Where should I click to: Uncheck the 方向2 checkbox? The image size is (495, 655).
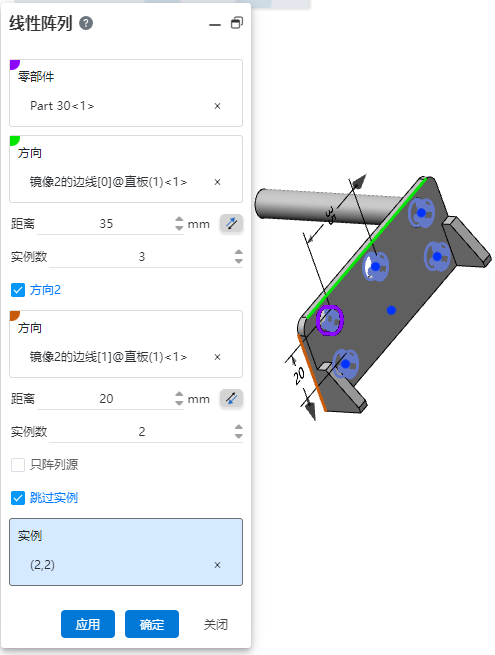click(x=18, y=290)
